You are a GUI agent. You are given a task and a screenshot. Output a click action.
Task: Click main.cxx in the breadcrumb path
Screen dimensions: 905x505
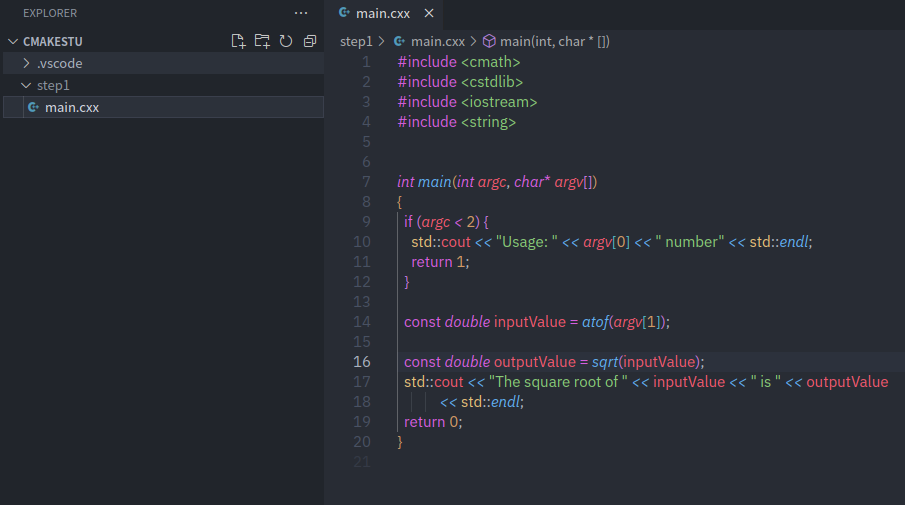pos(437,41)
